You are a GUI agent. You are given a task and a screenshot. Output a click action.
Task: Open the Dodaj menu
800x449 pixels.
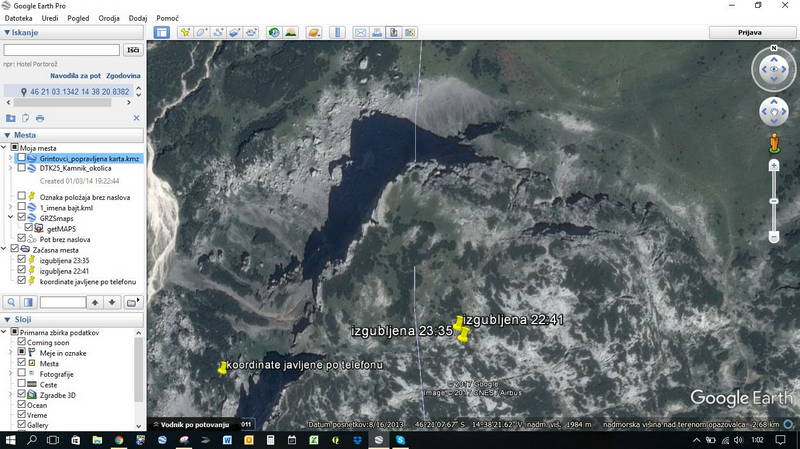[138, 18]
